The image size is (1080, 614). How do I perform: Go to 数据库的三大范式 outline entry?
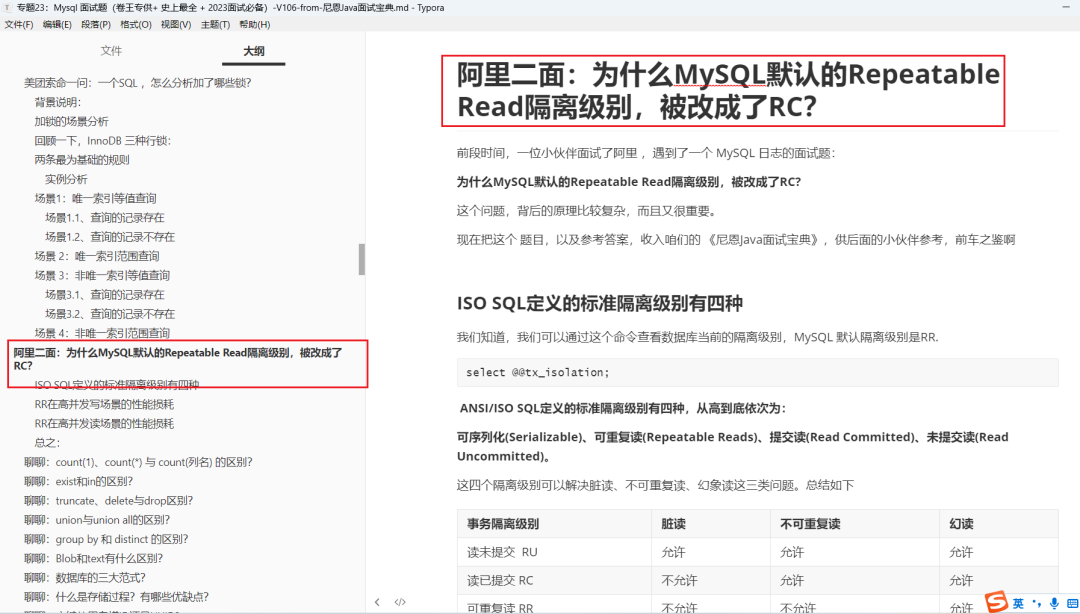click(84, 578)
